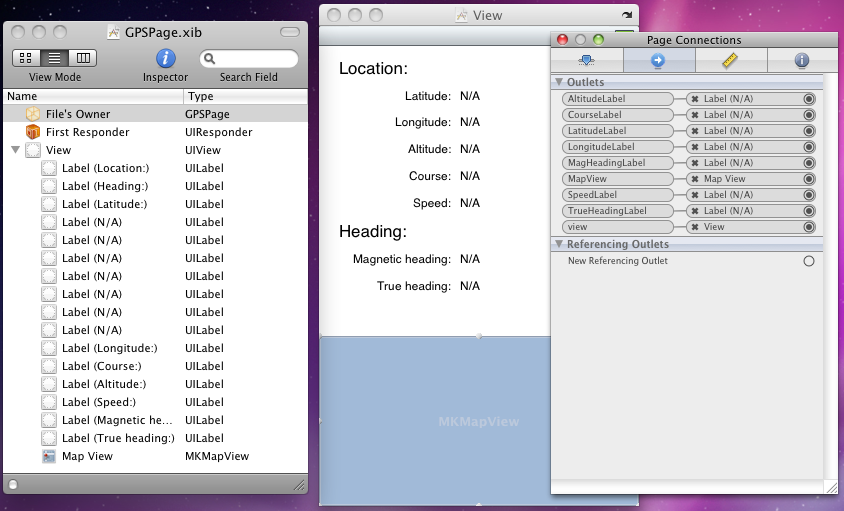Click the MagHeadingLabel connection circle

point(809,163)
